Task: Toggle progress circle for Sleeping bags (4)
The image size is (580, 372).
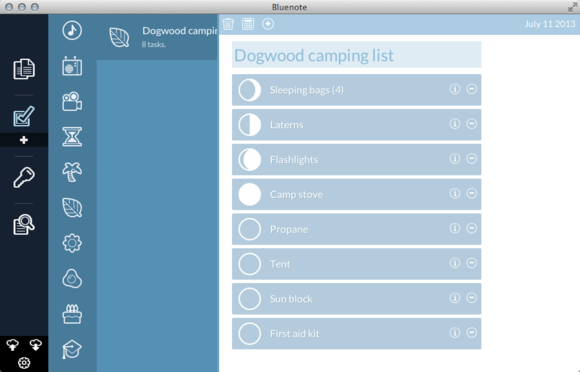Action: (250, 90)
